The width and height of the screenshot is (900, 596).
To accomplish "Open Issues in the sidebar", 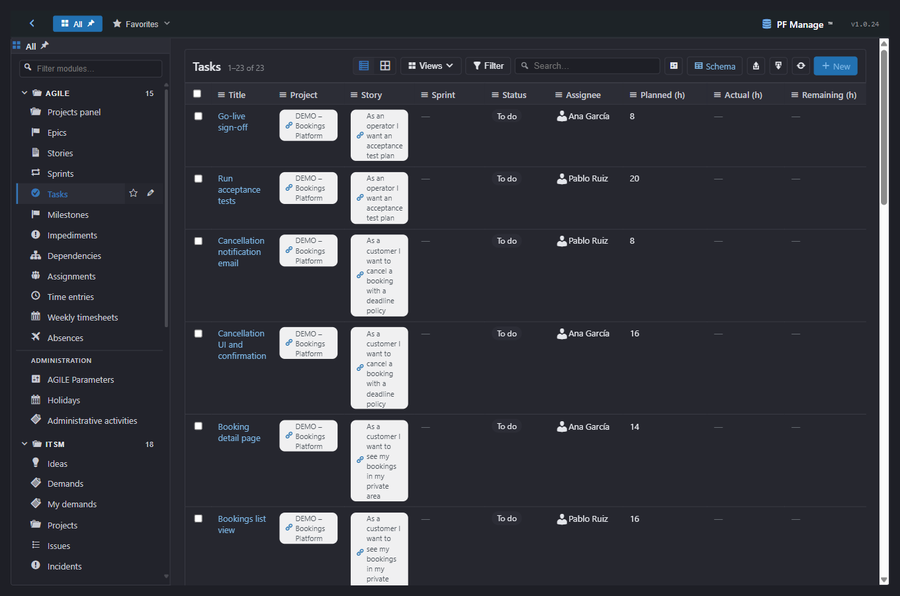I will (x=59, y=545).
